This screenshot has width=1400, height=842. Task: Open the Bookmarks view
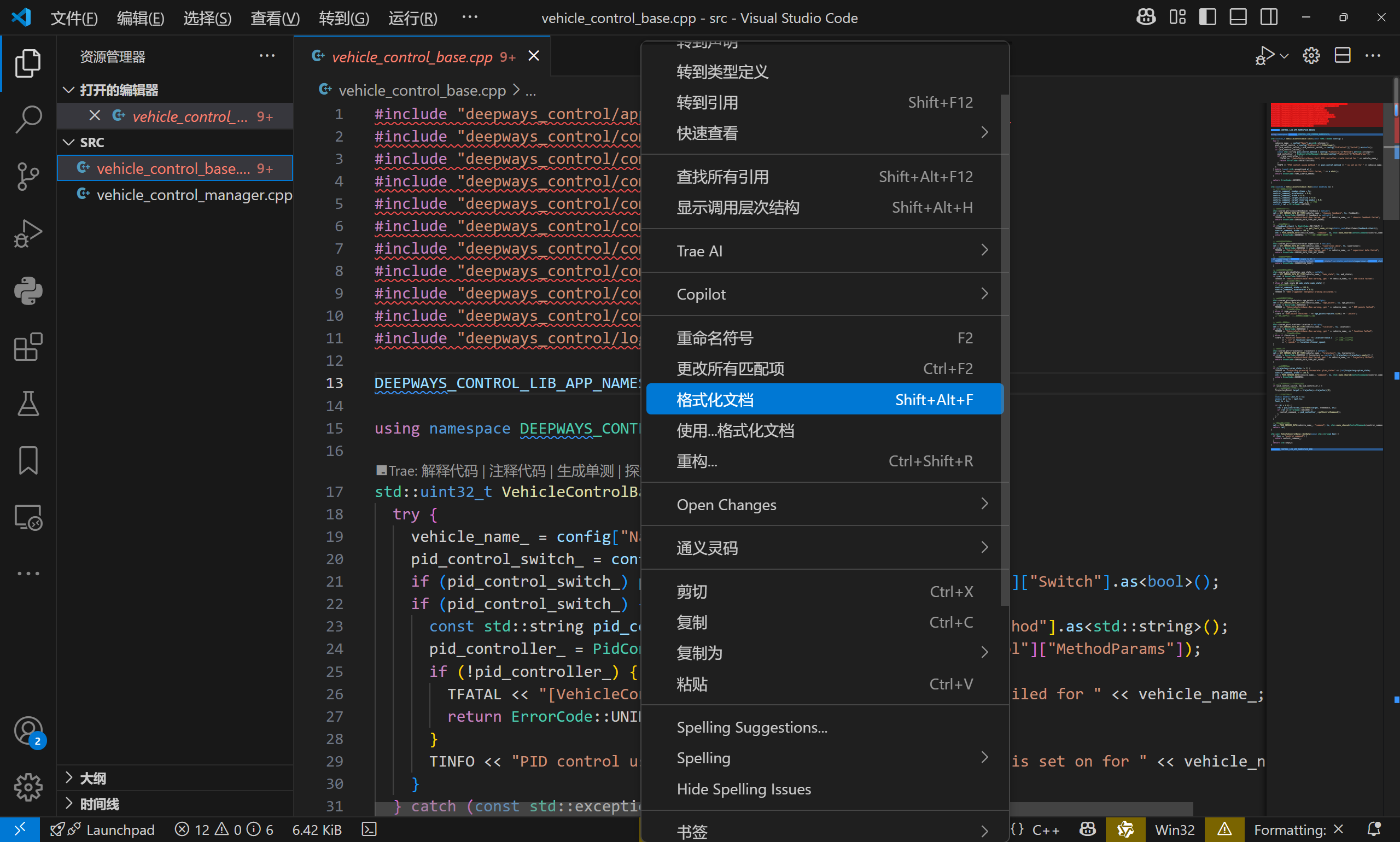point(28,460)
